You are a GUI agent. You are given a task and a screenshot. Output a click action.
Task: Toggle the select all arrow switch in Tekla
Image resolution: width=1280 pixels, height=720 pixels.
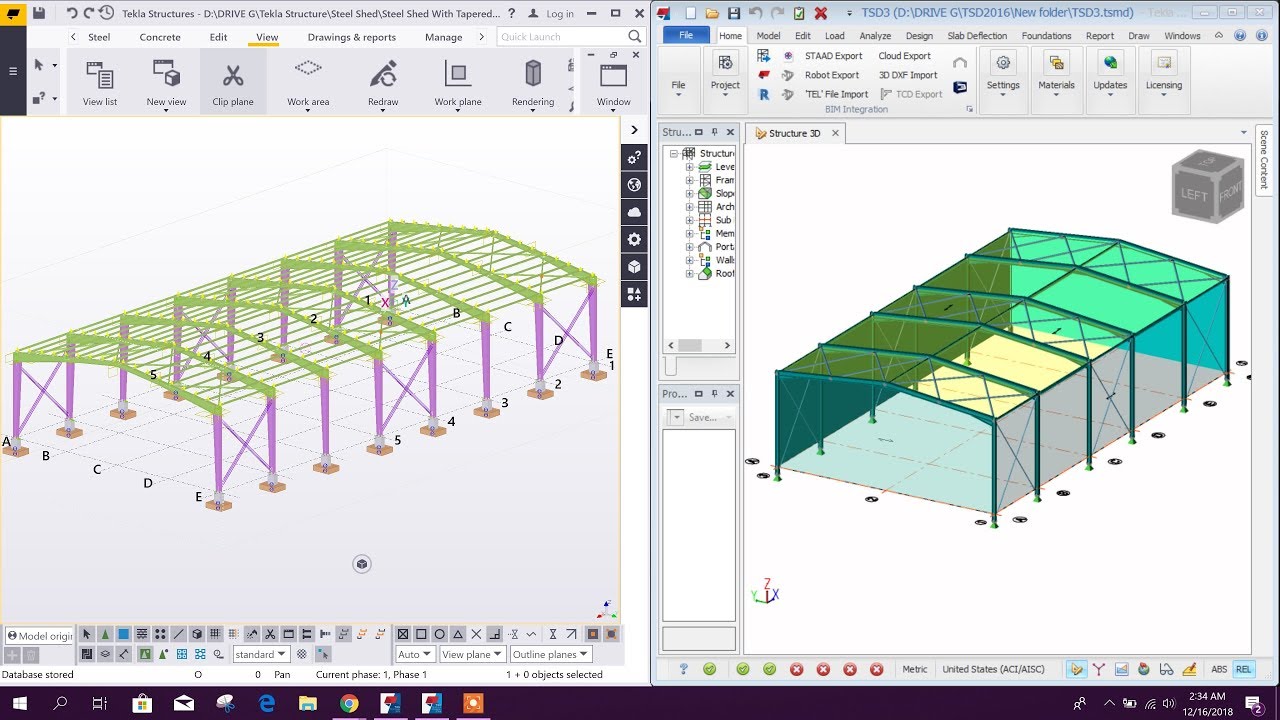click(x=87, y=634)
